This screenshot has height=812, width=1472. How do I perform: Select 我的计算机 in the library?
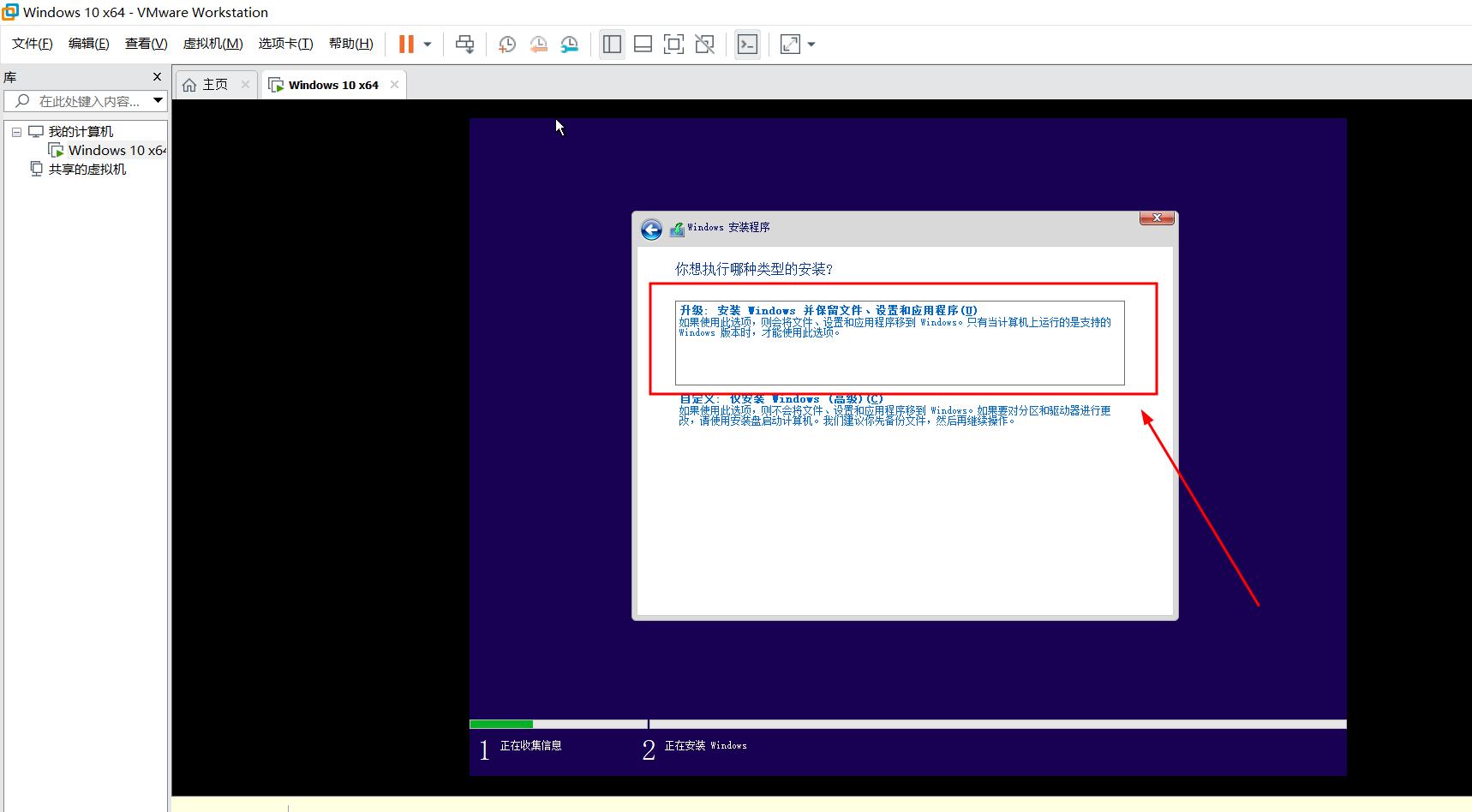click(x=81, y=131)
